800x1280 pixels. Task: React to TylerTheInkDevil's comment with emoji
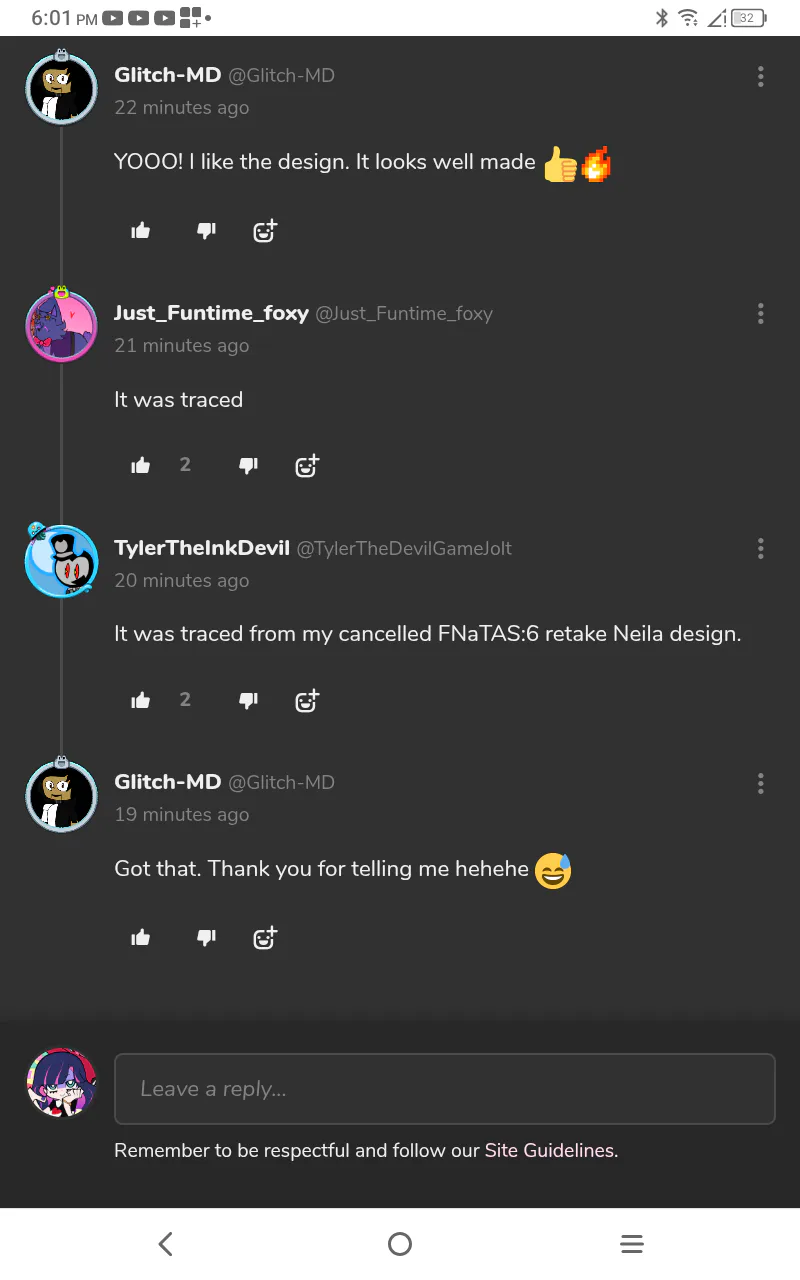[307, 700]
